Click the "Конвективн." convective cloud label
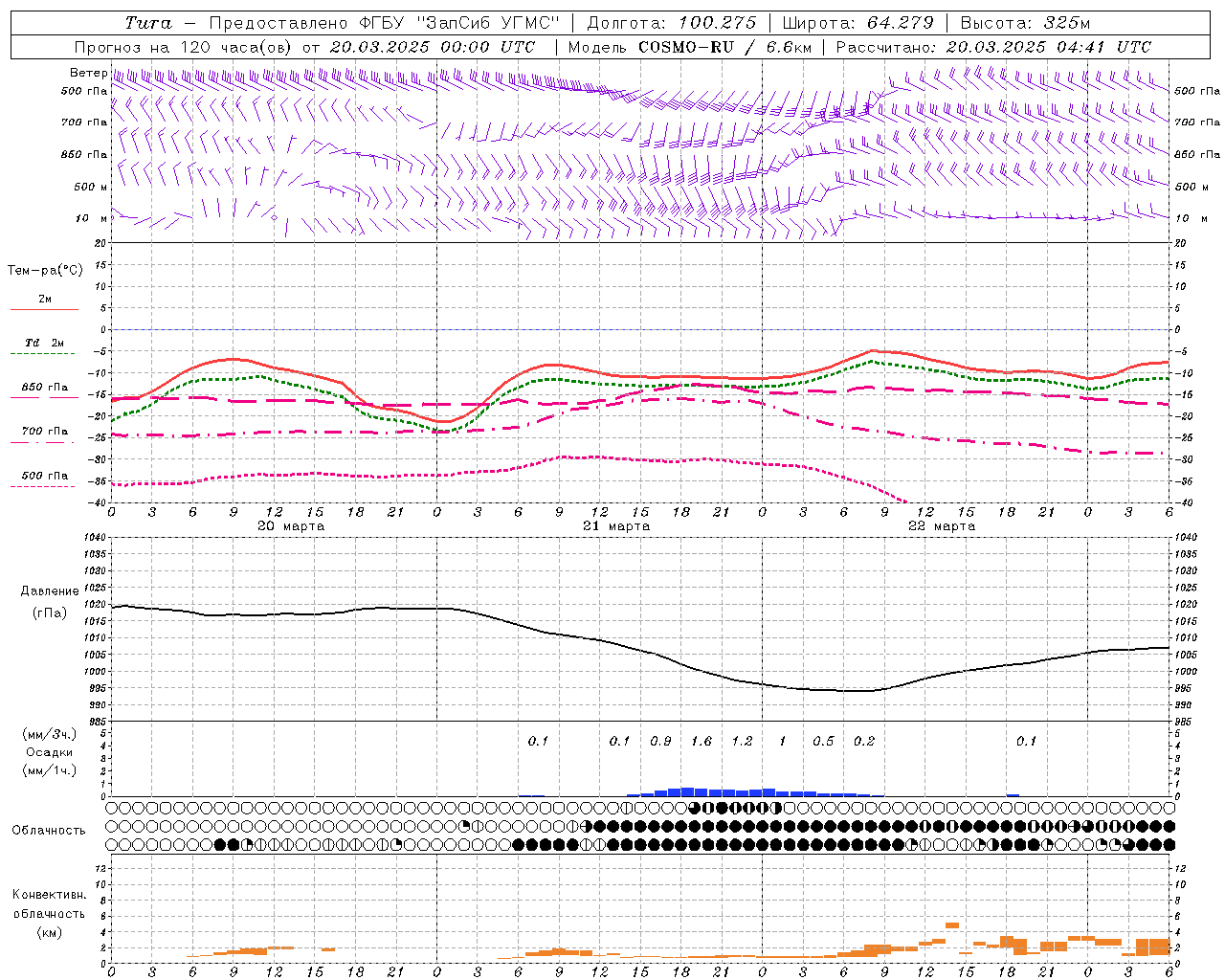 (50, 895)
